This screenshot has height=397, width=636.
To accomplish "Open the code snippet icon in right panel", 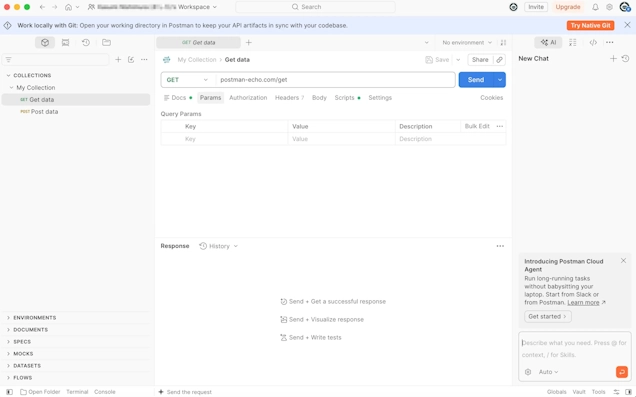I will click(593, 43).
